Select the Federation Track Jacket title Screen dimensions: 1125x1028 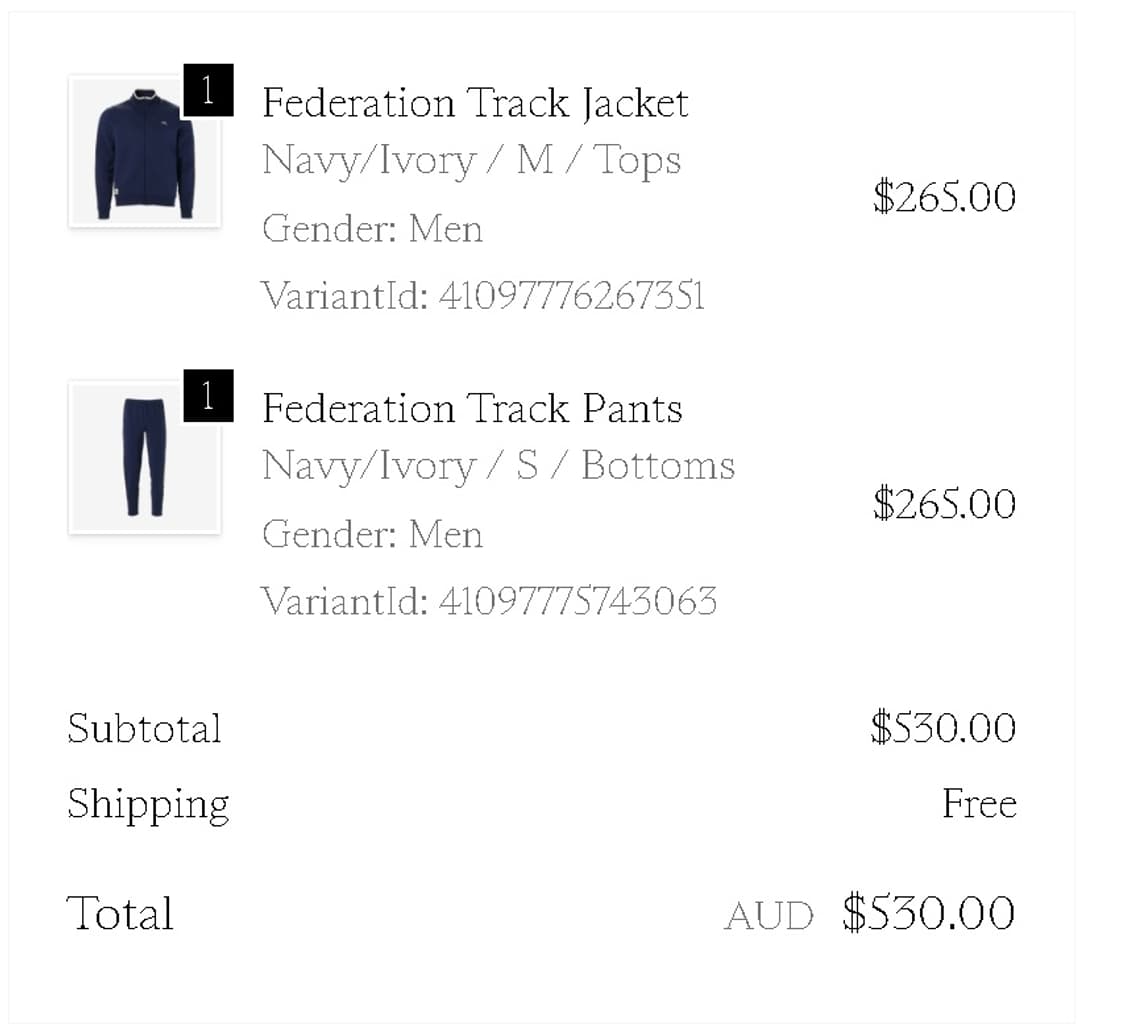click(x=475, y=103)
